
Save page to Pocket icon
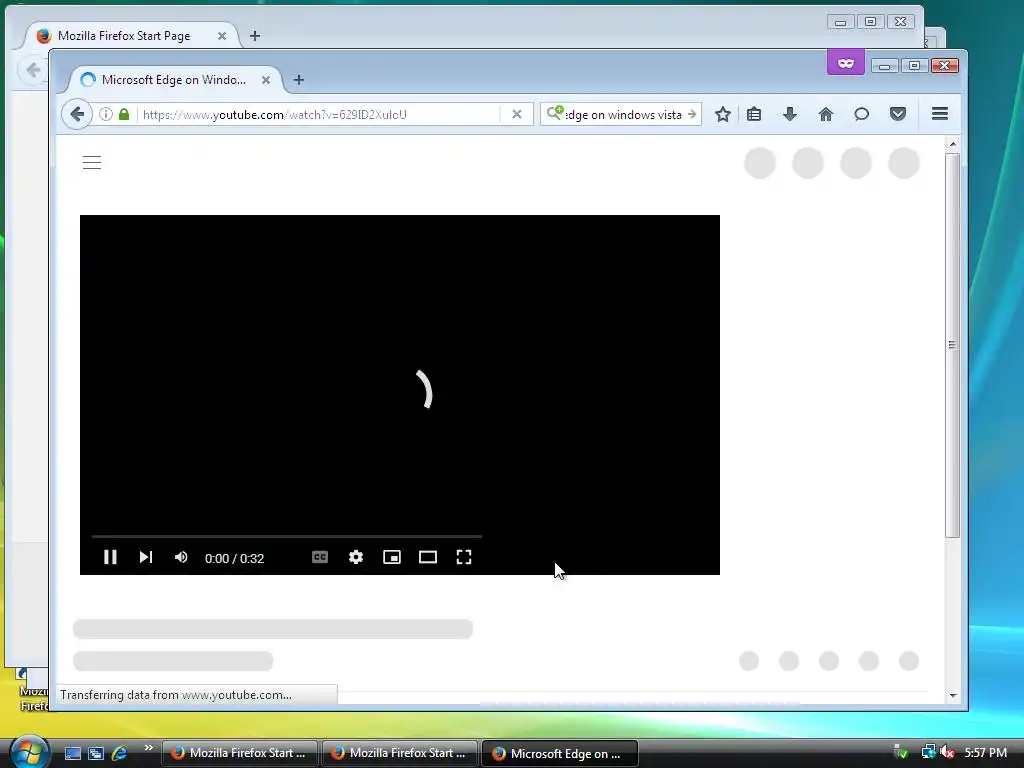click(x=898, y=114)
